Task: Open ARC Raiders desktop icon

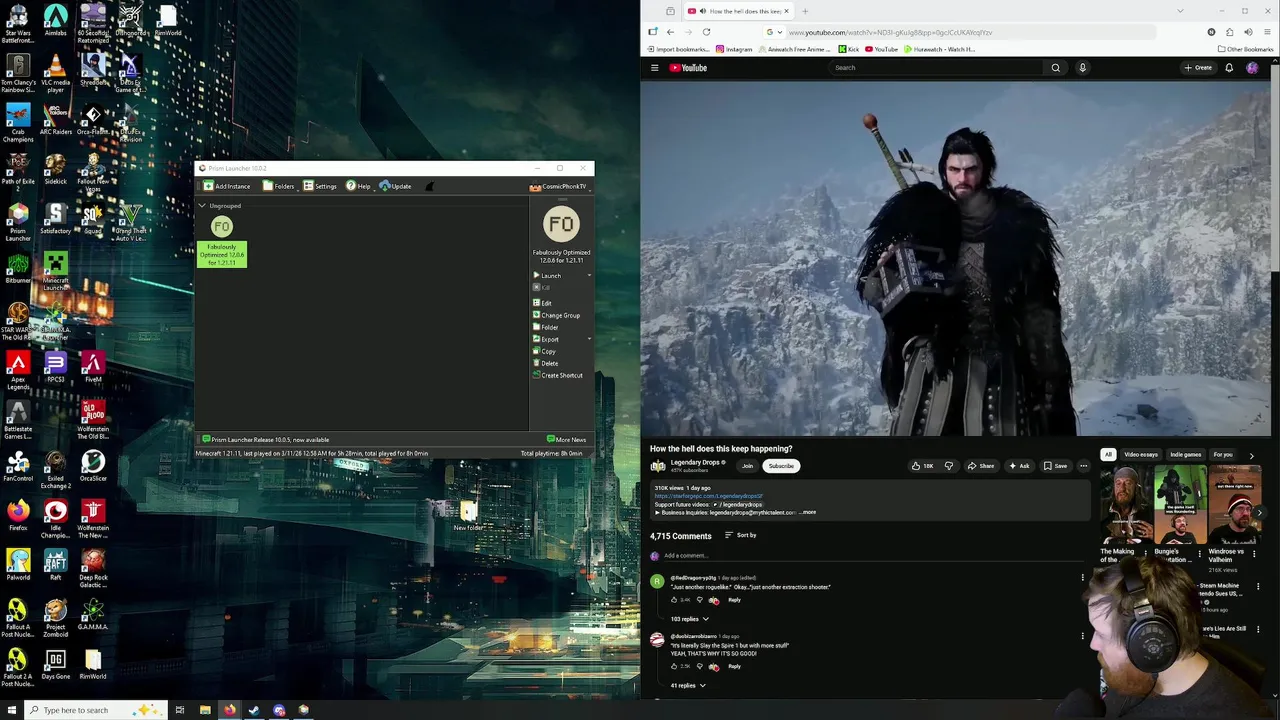Action: click(55, 119)
